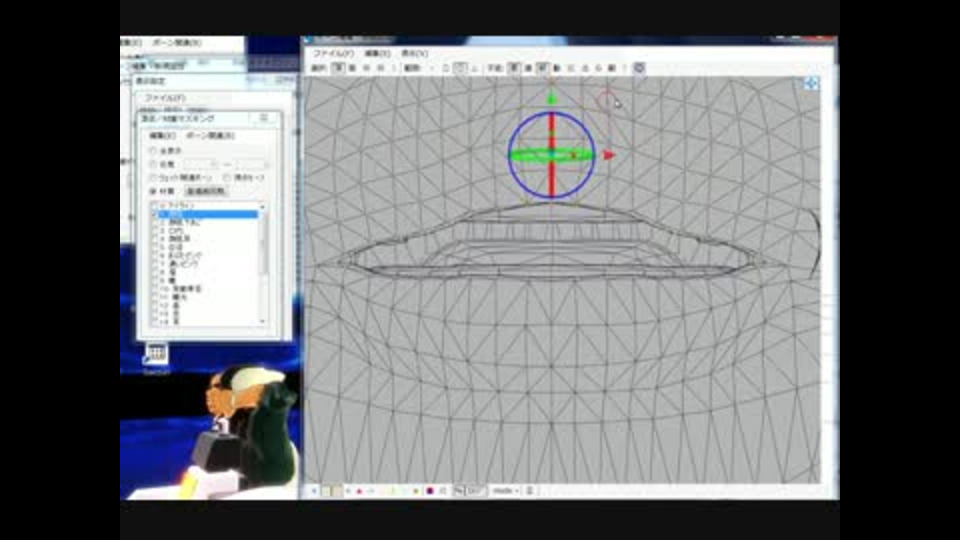The width and height of the screenshot is (960, 540).
Task: Open 表示(V) menu in the 3D view window
Action: tap(414, 54)
